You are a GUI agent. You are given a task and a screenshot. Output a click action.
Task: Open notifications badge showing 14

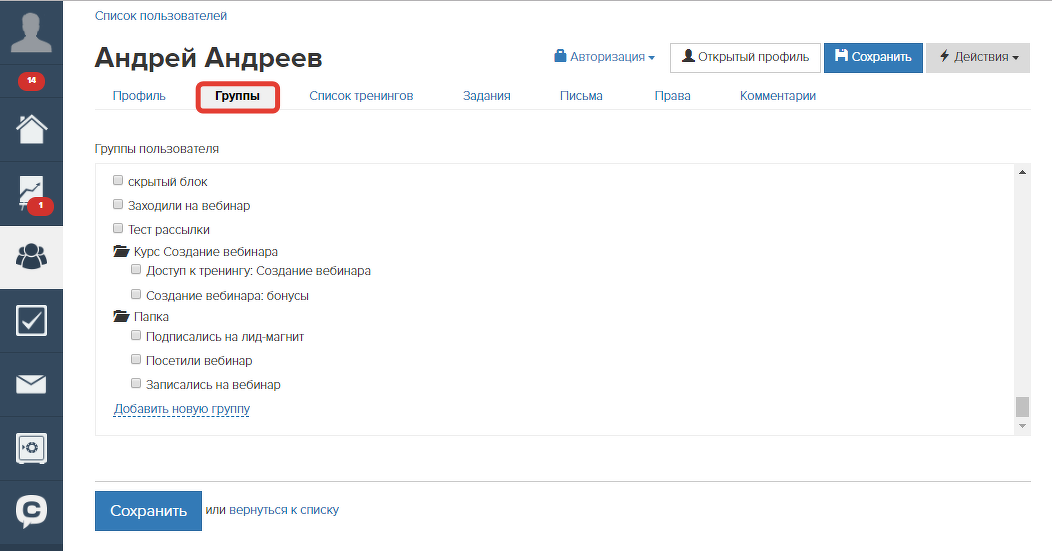[x=31, y=81]
